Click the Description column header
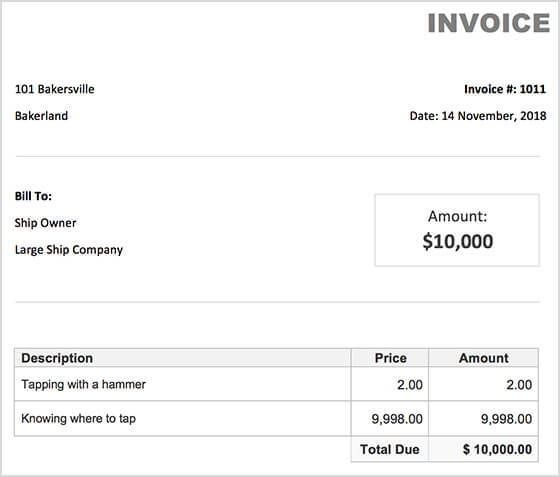 pos(57,358)
